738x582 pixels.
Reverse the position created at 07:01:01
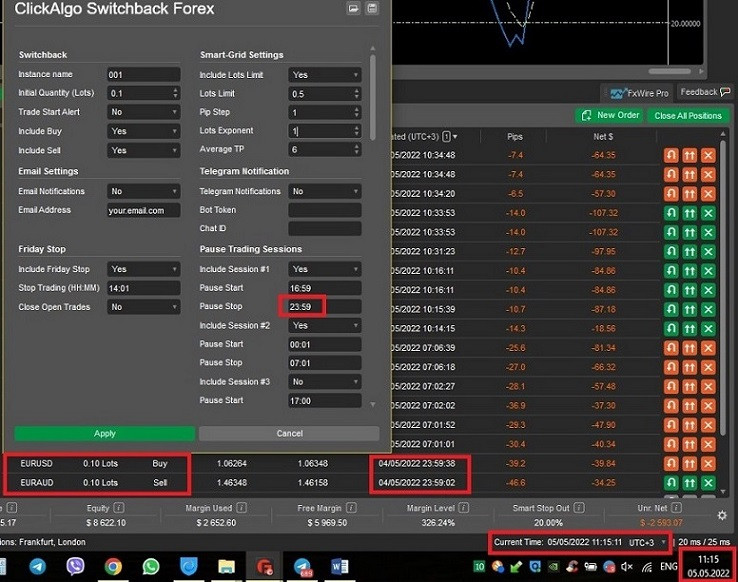671,444
